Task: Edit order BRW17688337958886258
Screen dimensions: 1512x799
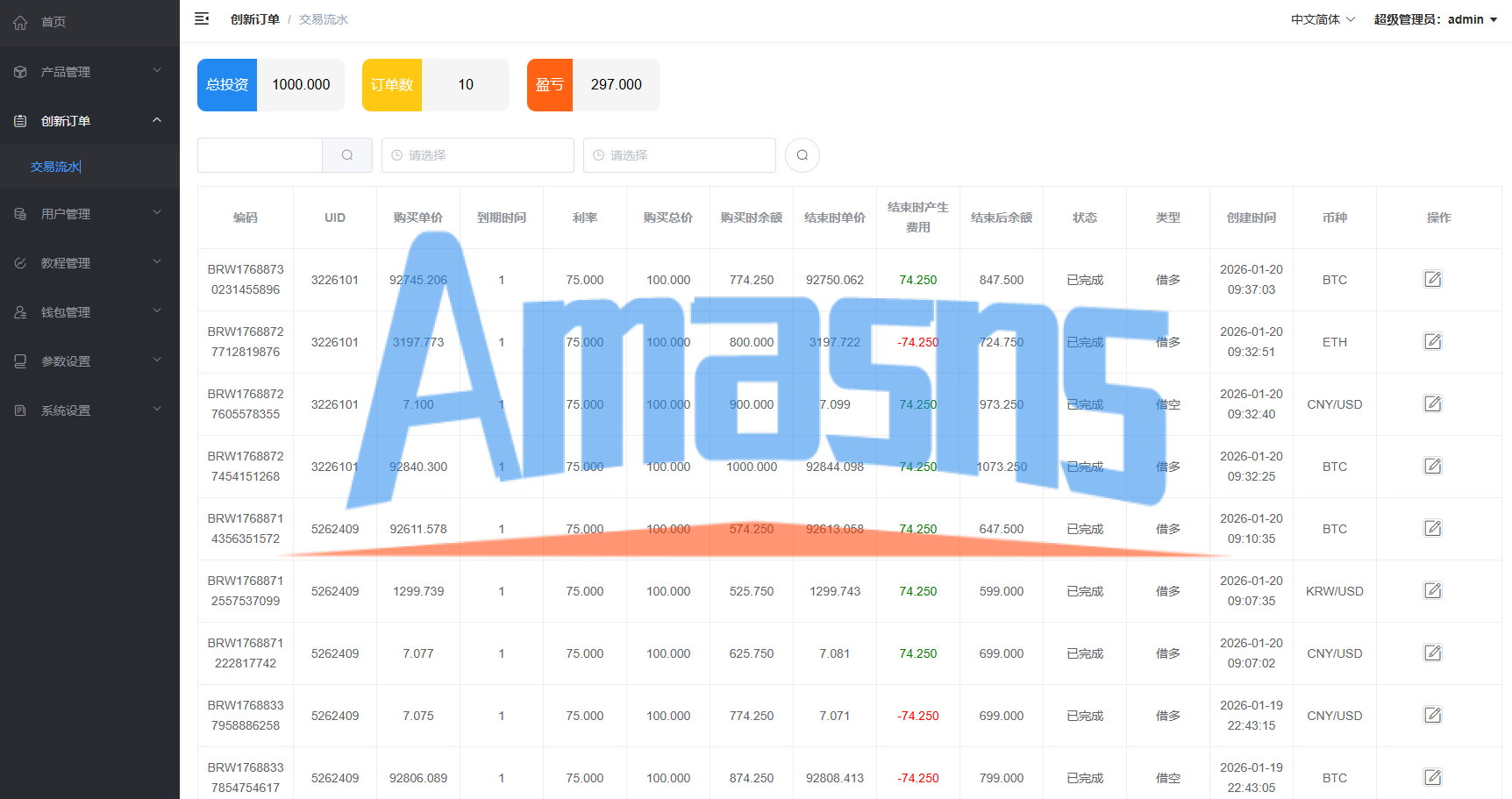Action: point(1432,715)
